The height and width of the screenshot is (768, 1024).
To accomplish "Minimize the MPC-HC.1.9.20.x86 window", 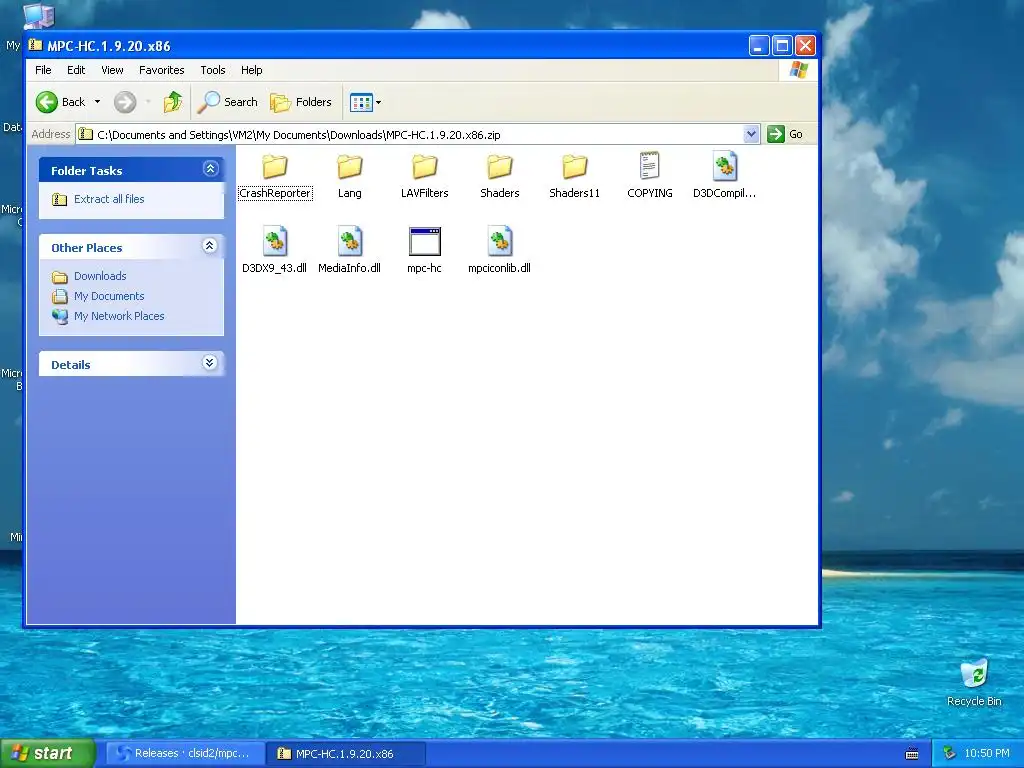I will 758,46.
